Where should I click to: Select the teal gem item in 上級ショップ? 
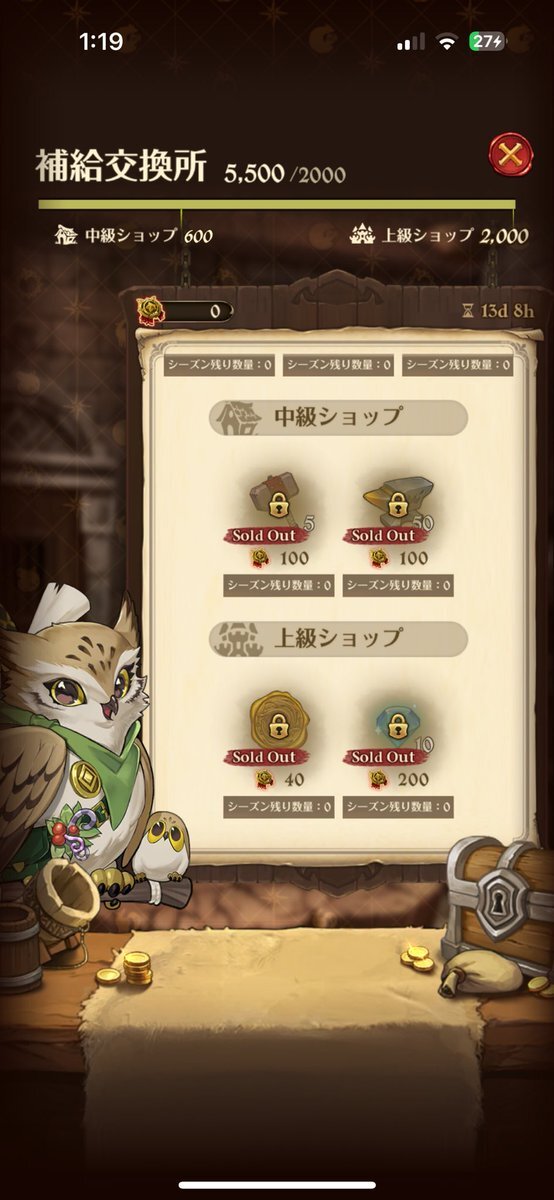[x=396, y=727]
